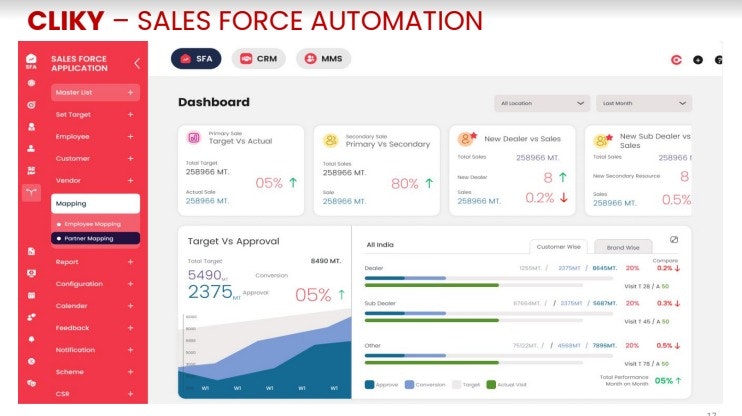Click the Primary Vs Secondary card icon
The height and width of the screenshot is (416, 742).
(x=330, y=140)
